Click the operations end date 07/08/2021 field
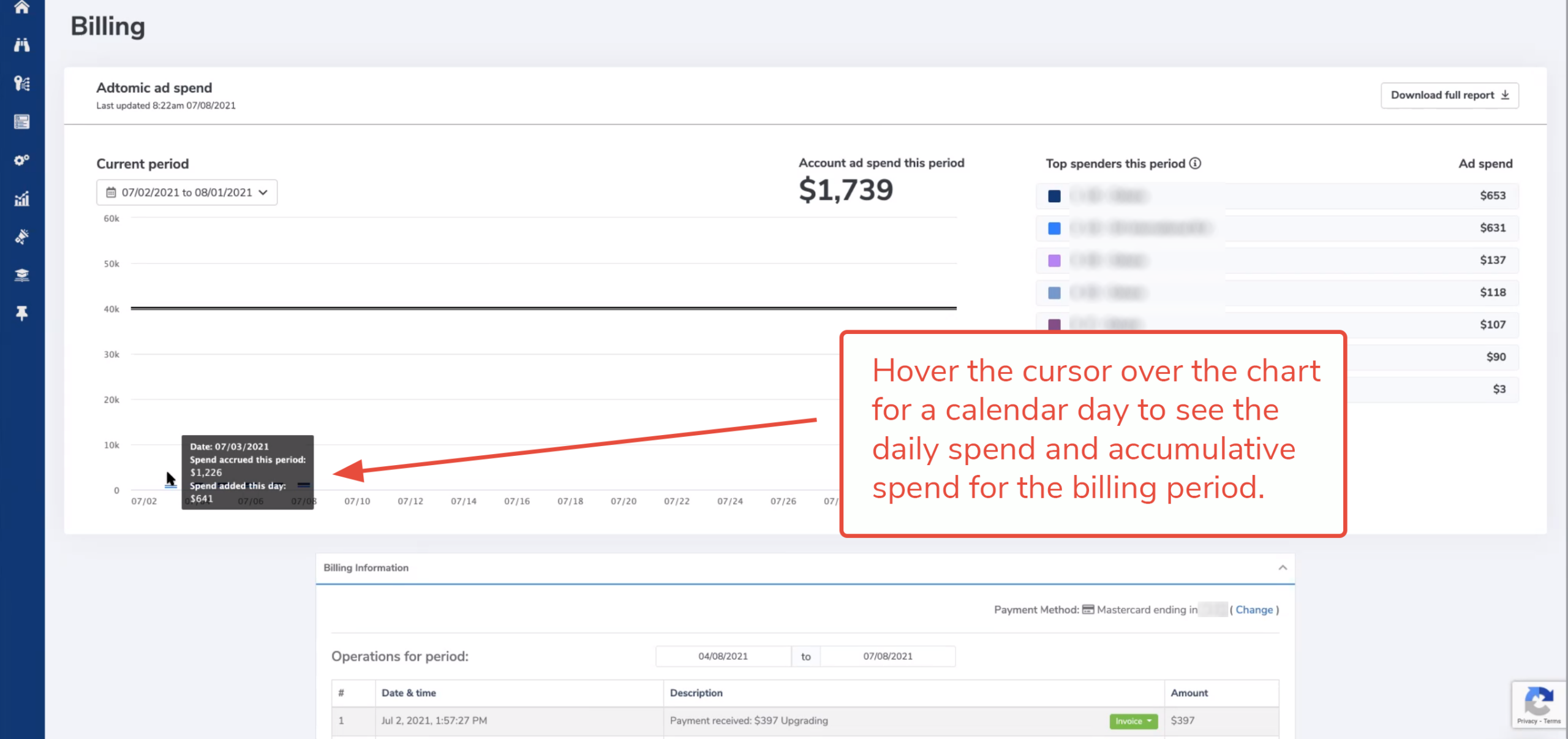Image resolution: width=1568 pixels, height=739 pixels. (888, 656)
